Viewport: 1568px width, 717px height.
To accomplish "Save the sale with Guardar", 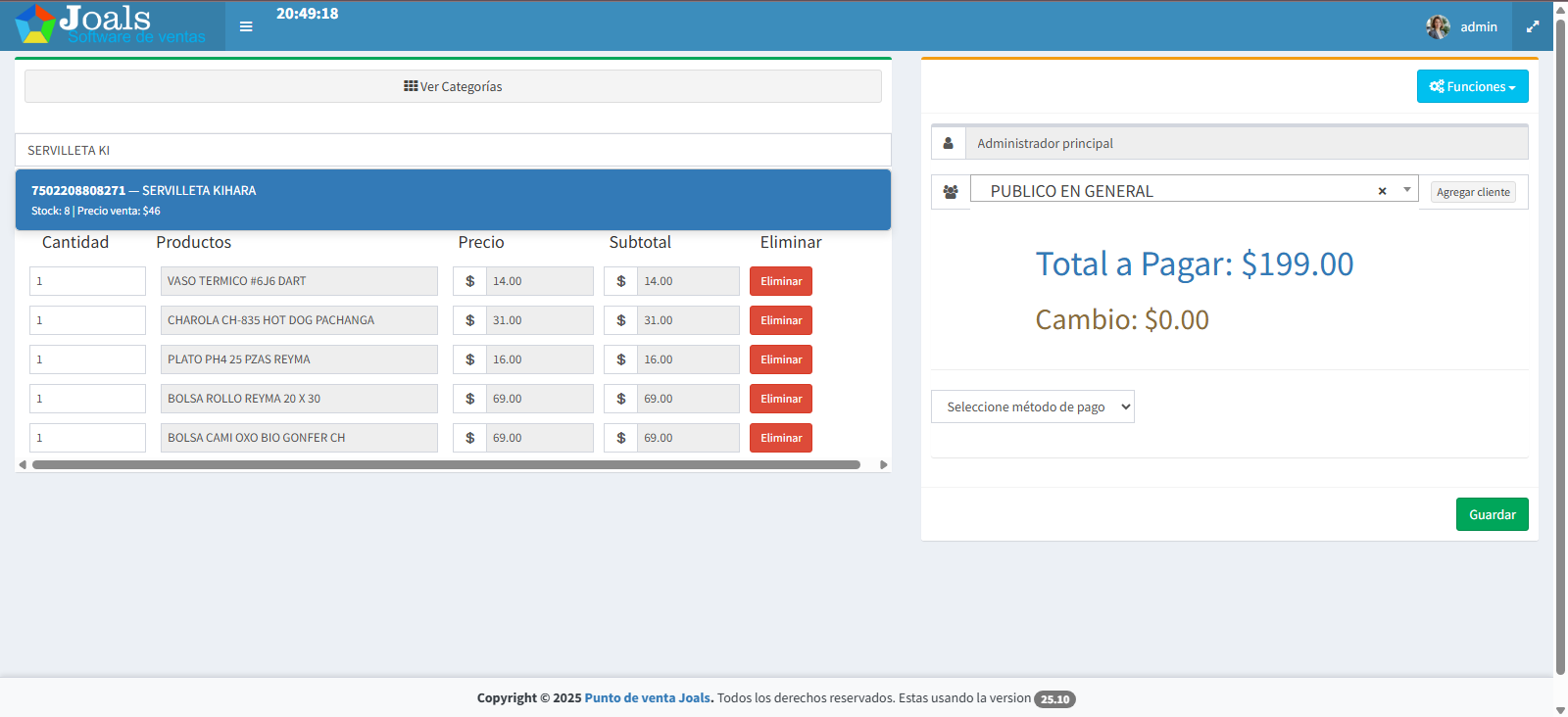I will [x=1492, y=514].
